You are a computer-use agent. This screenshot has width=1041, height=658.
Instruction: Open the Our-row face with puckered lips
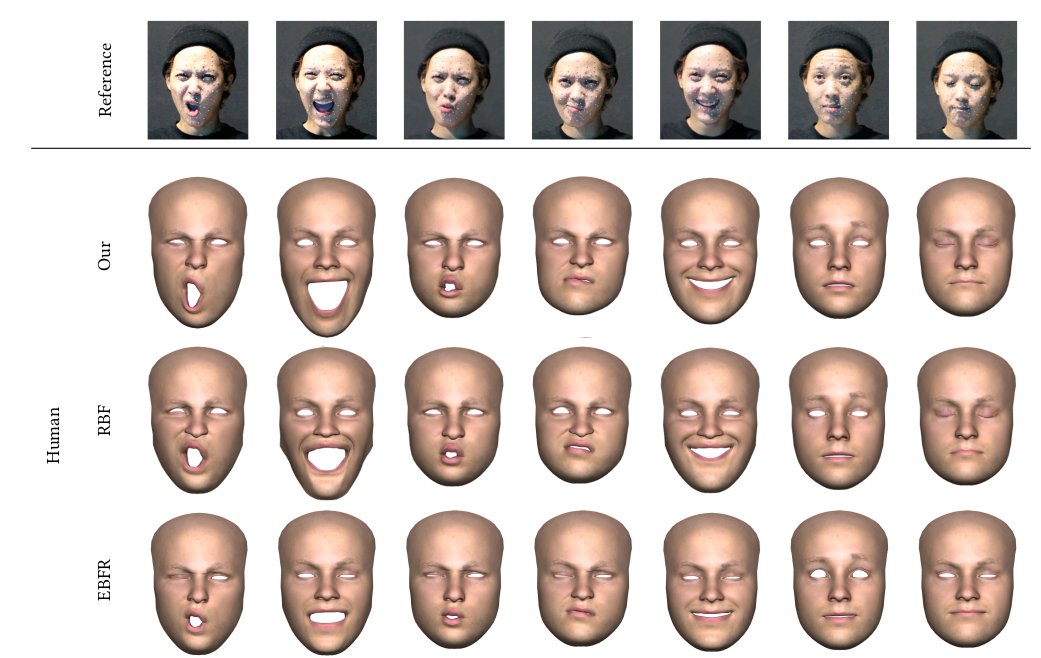click(454, 248)
